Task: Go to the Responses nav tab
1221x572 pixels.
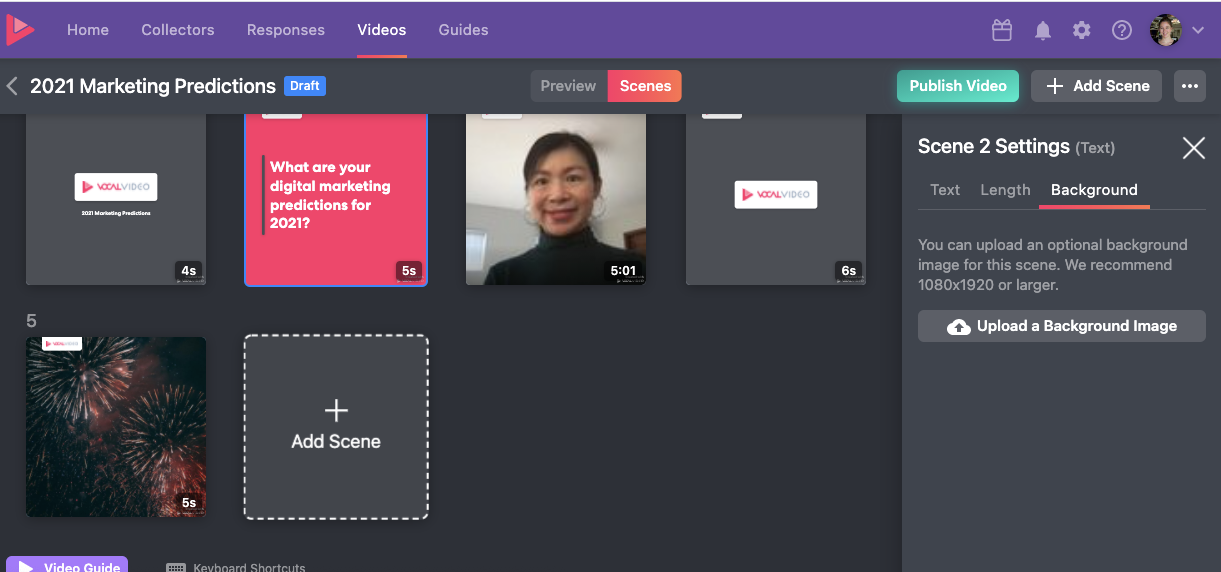Action: pyautogui.click(x=286, y=30)
